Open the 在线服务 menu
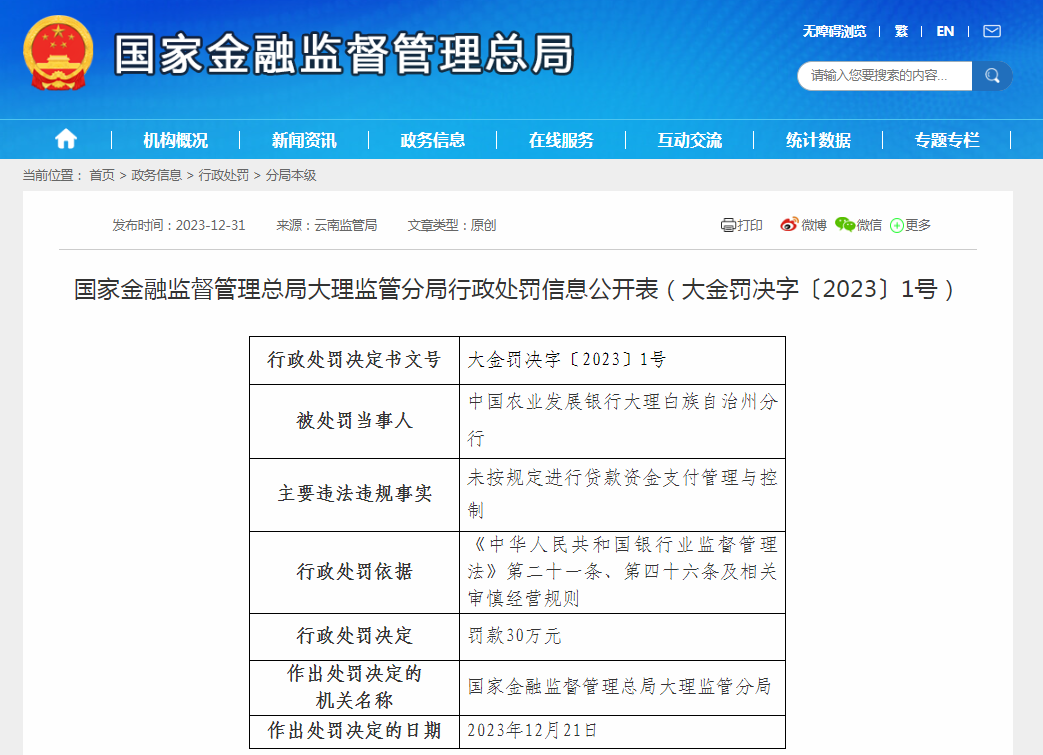This screenshot has width=1043, height=755. [561, 140]
